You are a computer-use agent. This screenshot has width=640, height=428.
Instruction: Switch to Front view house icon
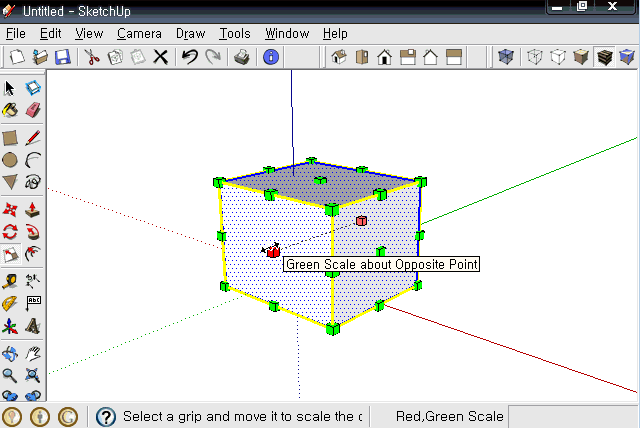click(384, 57)
